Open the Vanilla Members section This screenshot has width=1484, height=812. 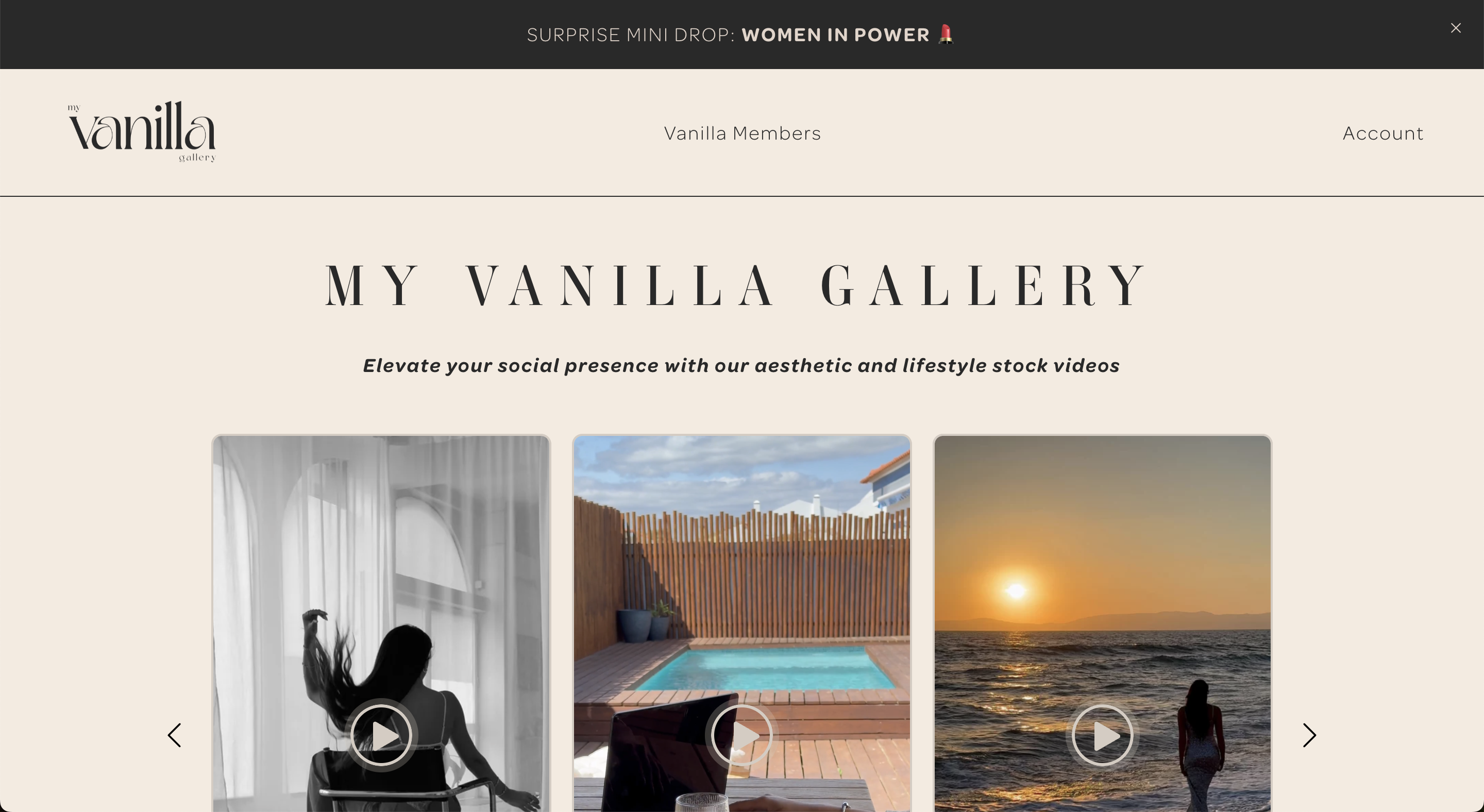[742, 132]
